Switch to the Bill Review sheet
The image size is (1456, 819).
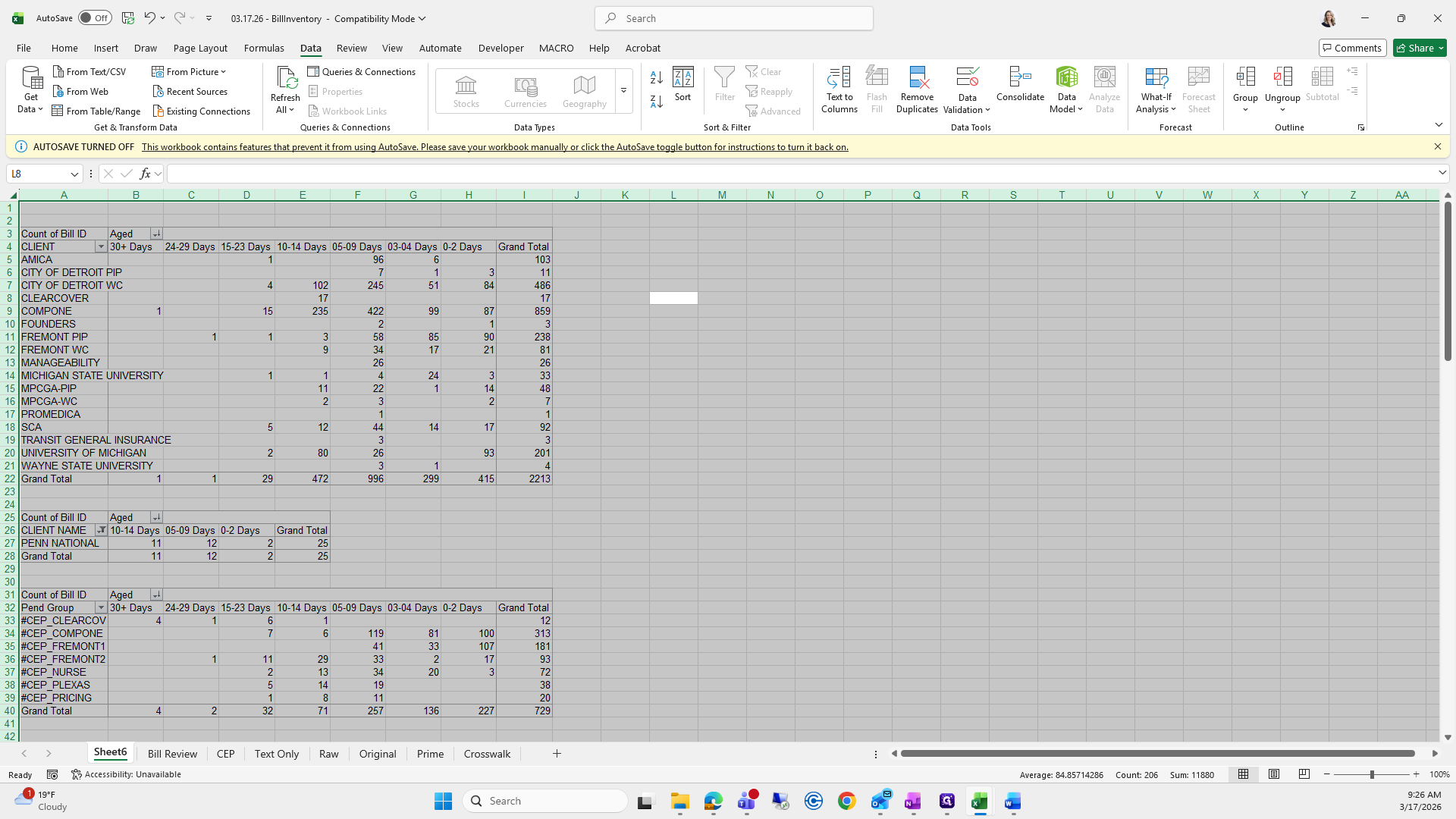pyautogui.click(x=172, y=754)
